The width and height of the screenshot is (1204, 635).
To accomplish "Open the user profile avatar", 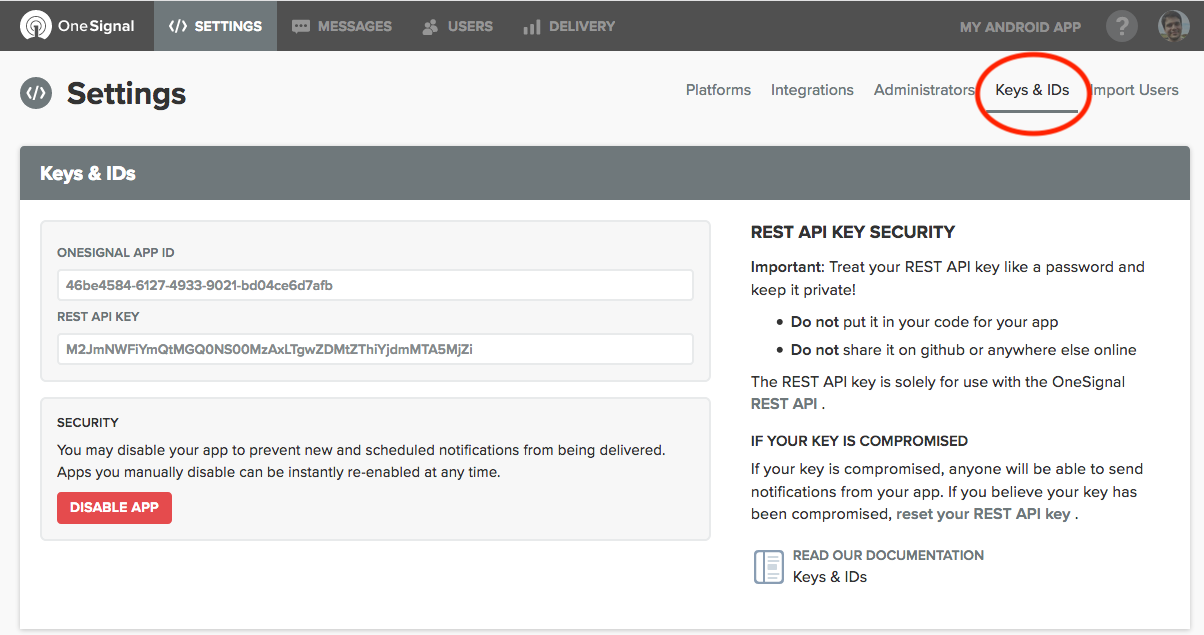I will click(x=1174, y=26).
